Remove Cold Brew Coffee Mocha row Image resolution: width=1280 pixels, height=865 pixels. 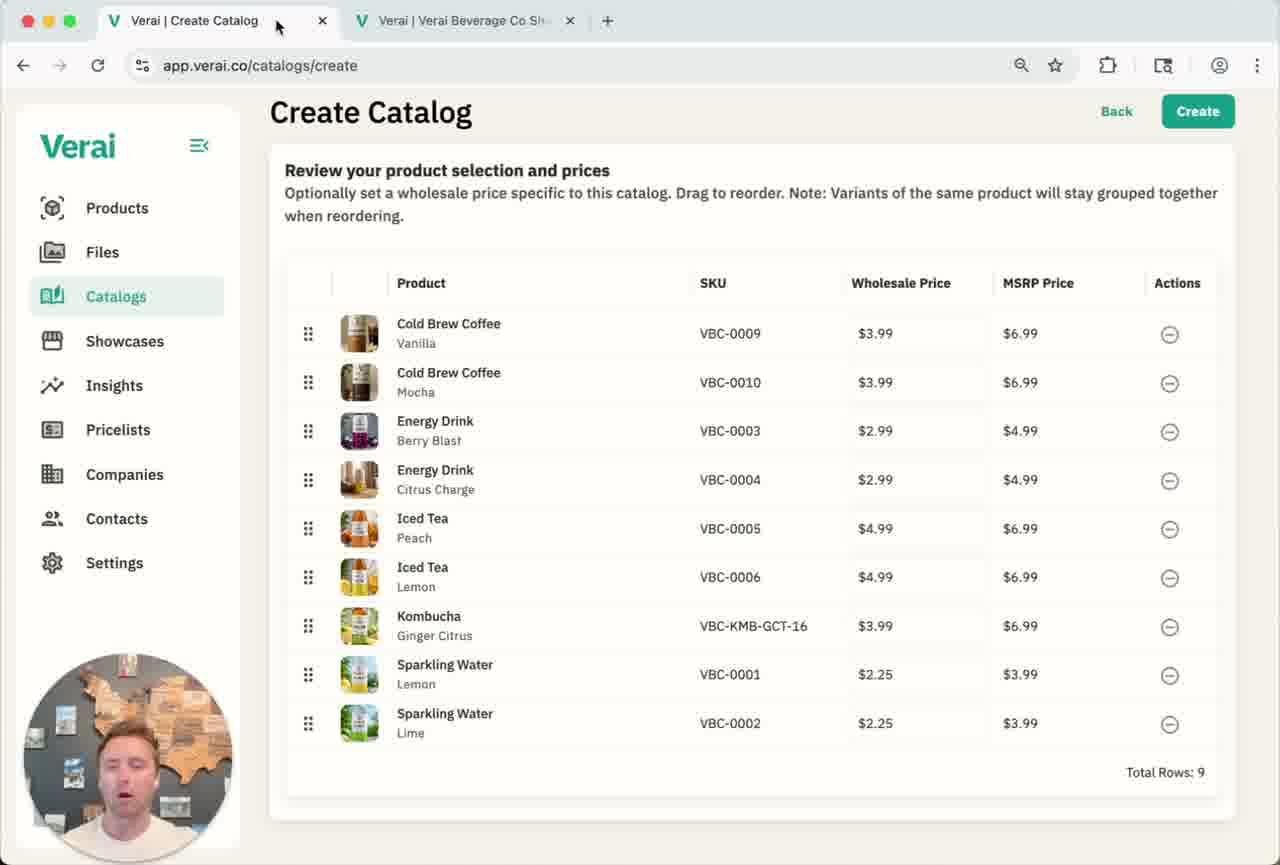(x=1169, y=383)
